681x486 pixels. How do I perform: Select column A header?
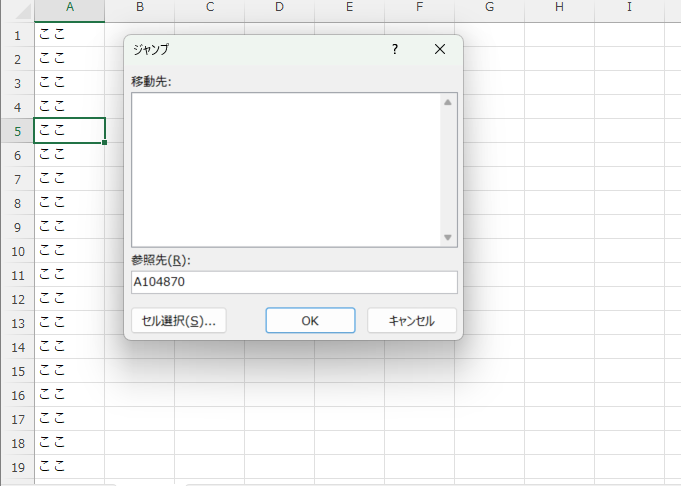69,8
